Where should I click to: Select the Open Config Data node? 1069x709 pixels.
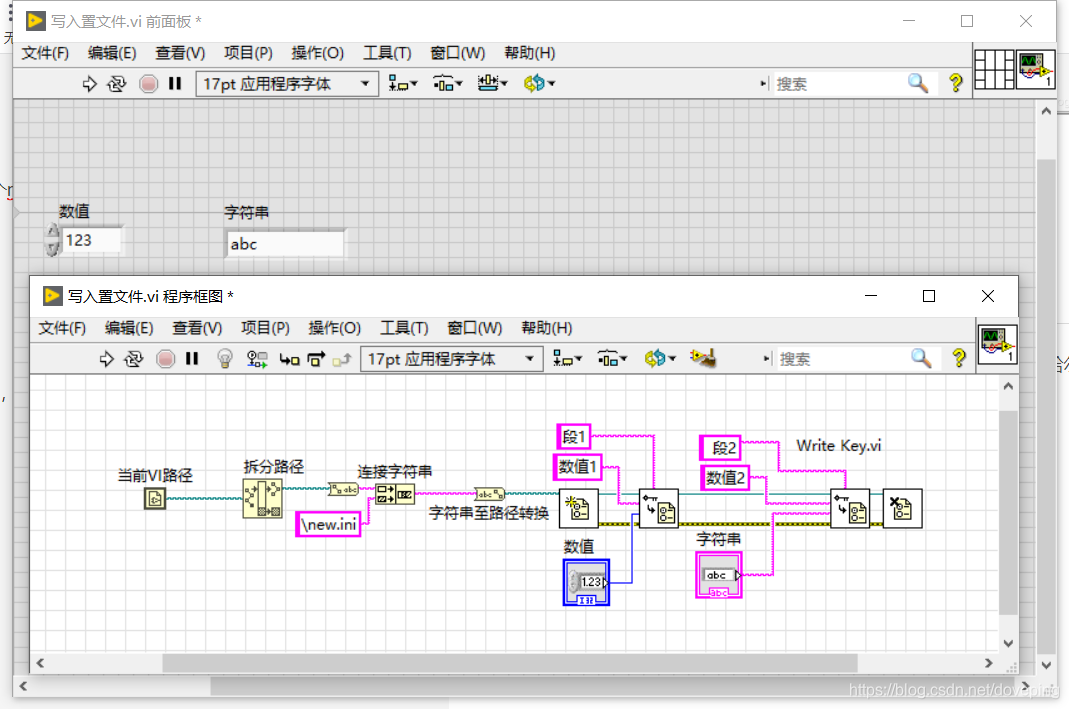pyautogui.click(x=579, y=509)
